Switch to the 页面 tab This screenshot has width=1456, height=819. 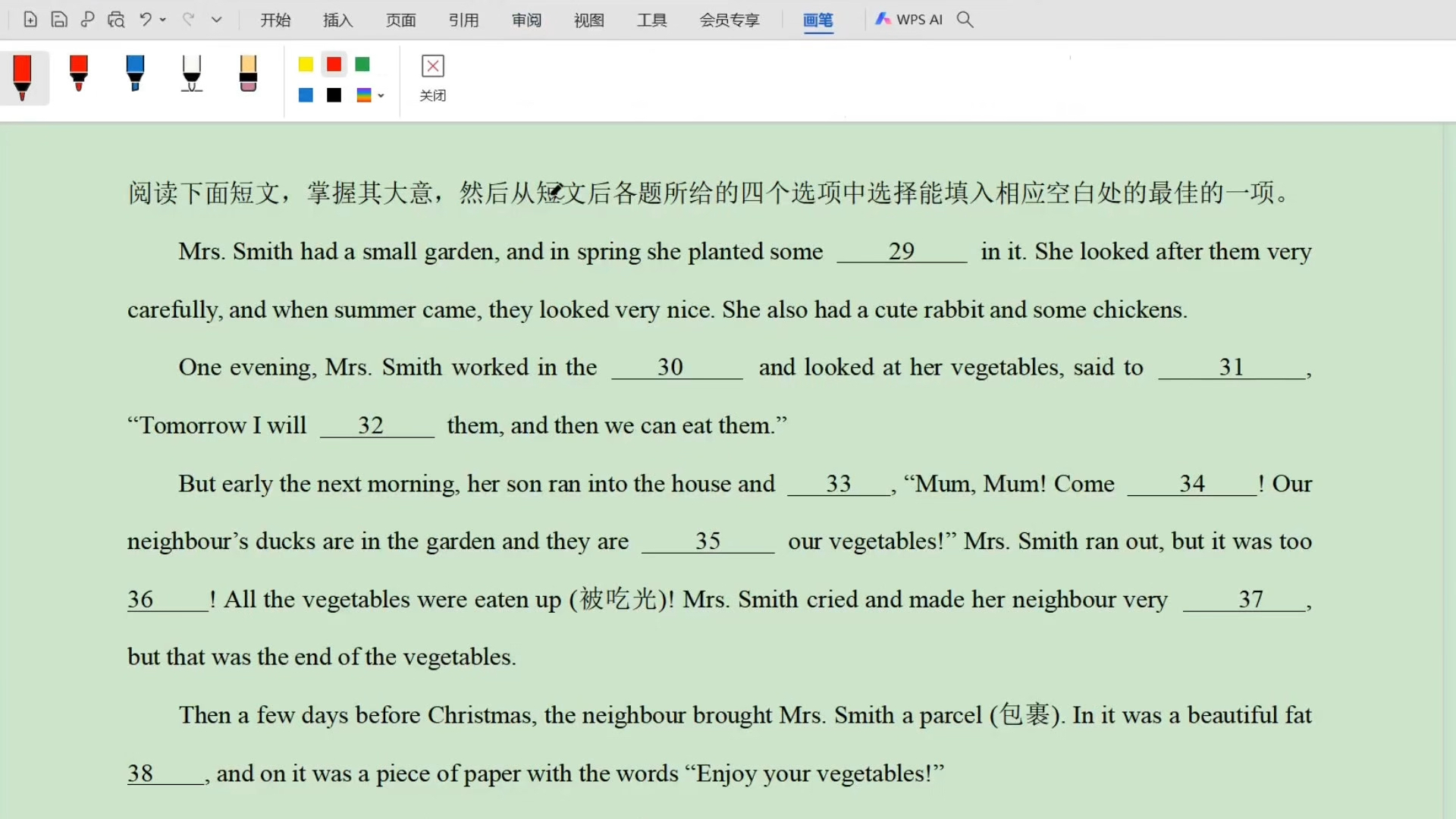pos(401,20)
